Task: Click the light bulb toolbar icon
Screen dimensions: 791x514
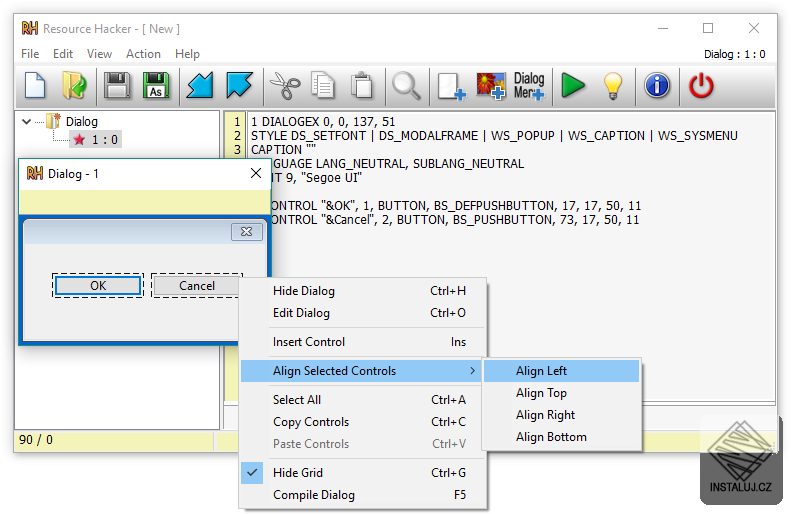Action: pyautogui.click(x=612, y=85)
